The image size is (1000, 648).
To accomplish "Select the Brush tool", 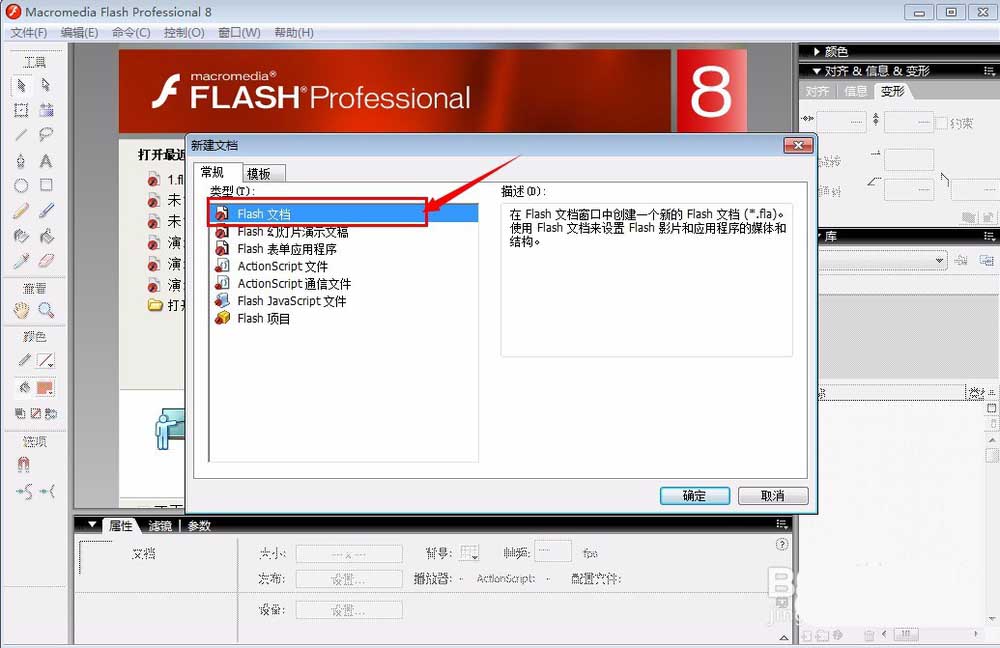I will tap(46, 210).
